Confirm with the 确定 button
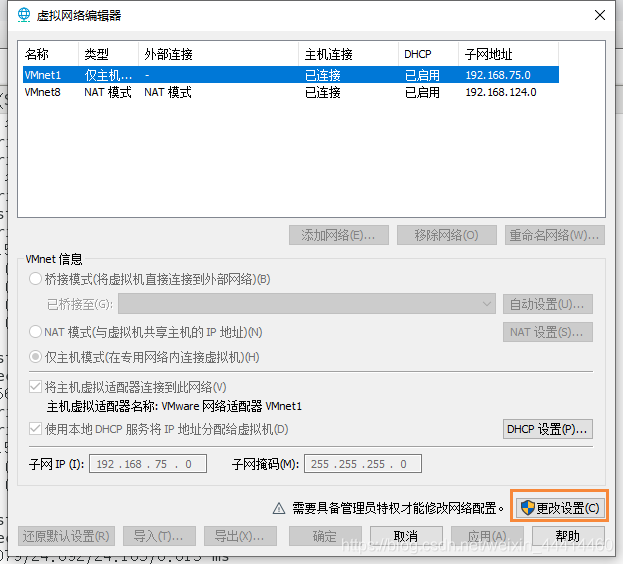The image size is (623, 564). click(325, 536)
